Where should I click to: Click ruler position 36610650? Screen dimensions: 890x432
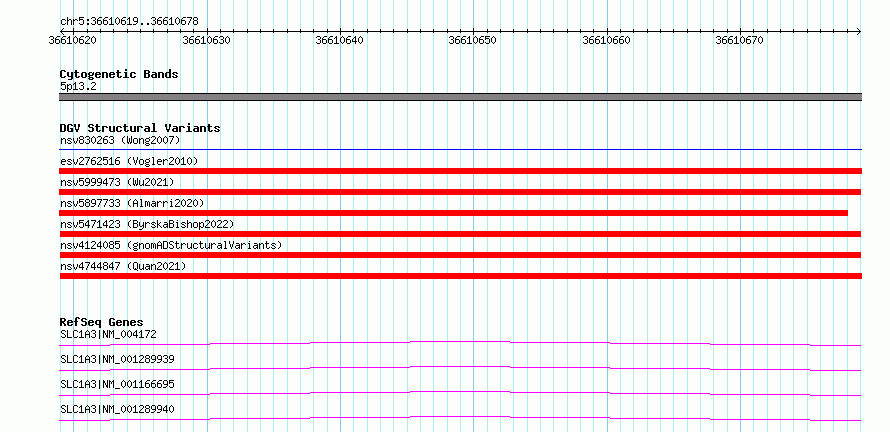[473, 40]
